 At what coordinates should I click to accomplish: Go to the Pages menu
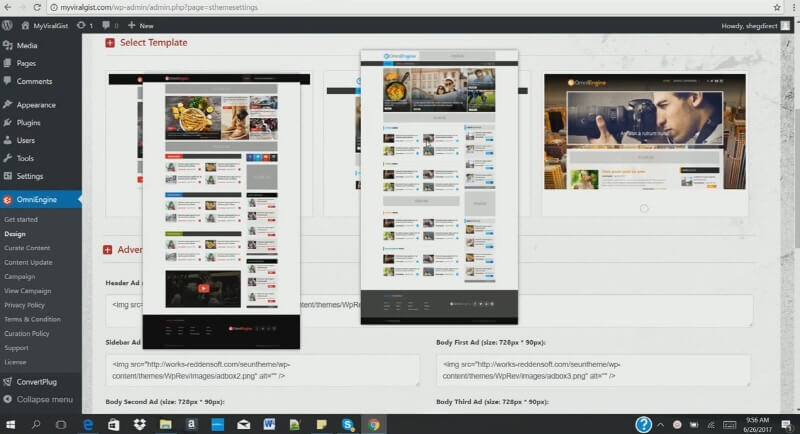pos(26,63)
